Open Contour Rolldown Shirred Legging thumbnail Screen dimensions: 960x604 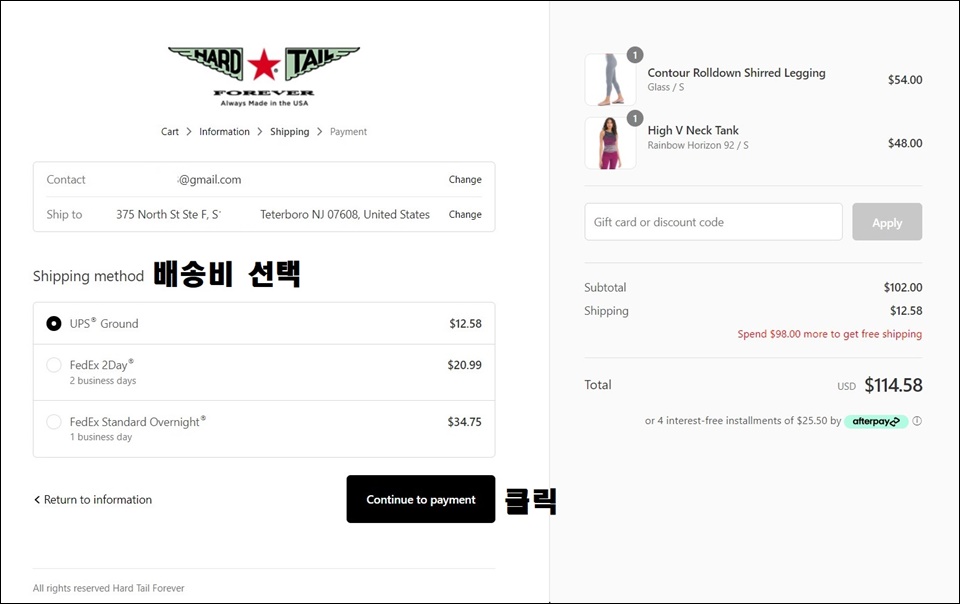[610, 80]
